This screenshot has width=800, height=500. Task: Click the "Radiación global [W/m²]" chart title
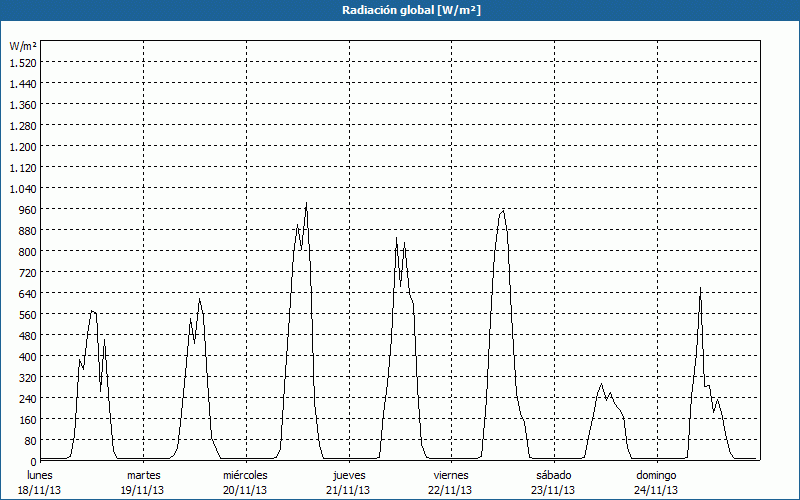(399, 10)
